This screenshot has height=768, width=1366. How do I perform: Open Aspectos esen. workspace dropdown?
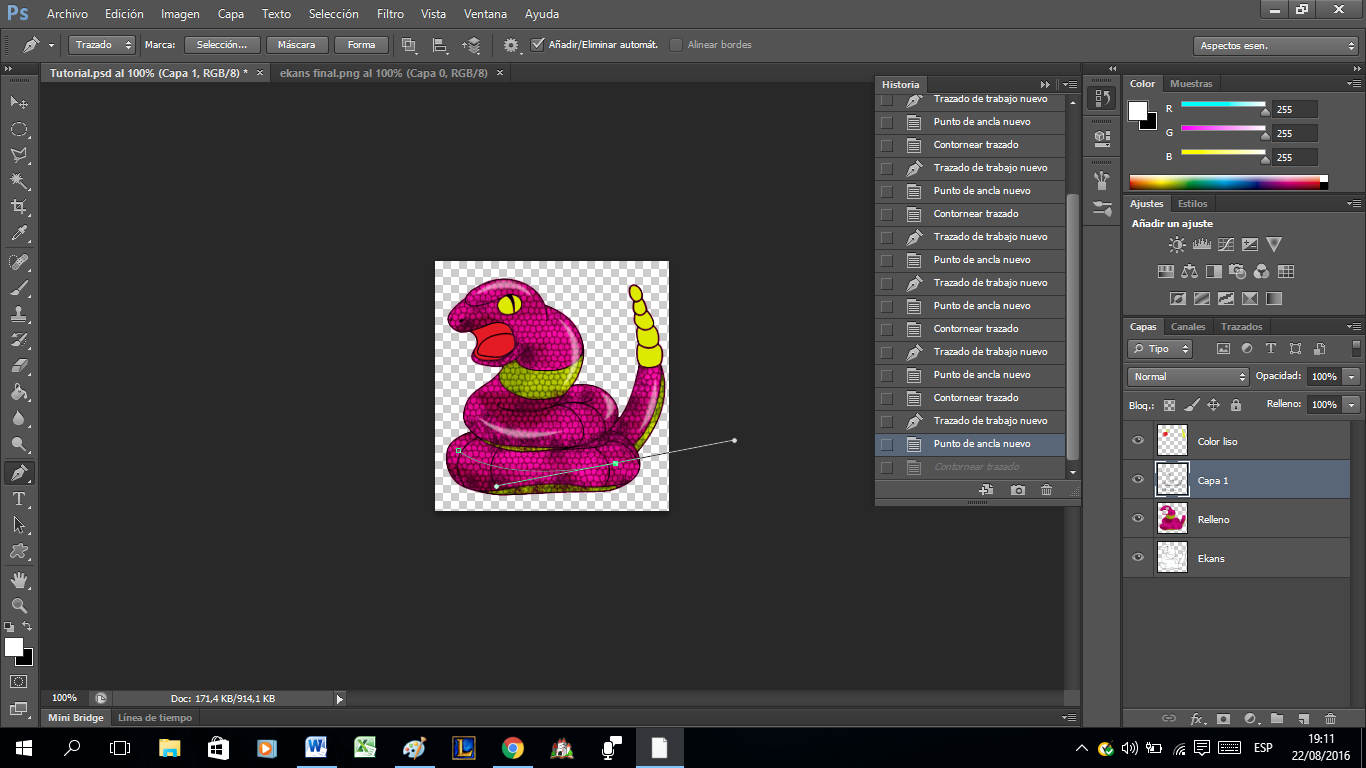pyautogui.click(x=1276, y=46)
